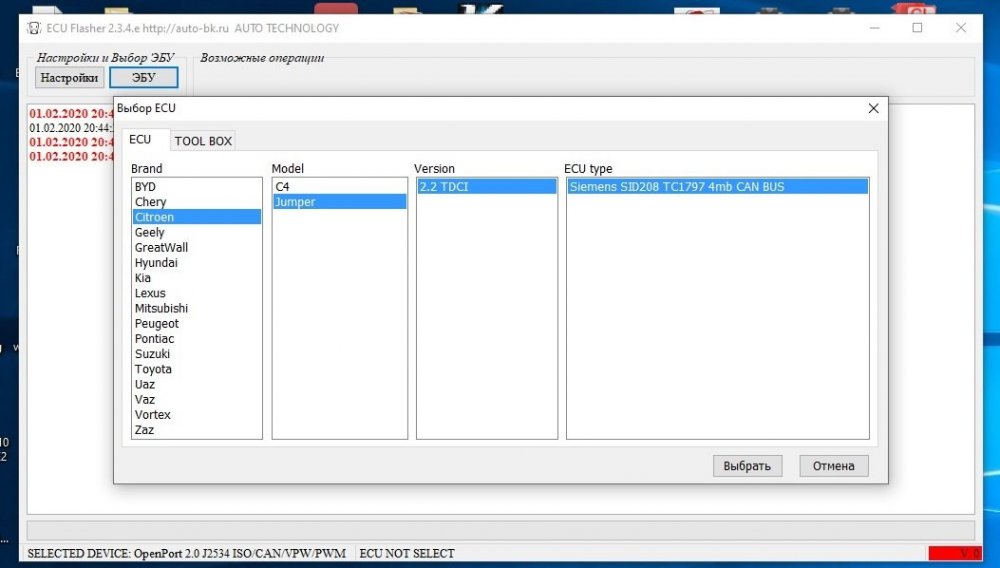Choose C4 in Model list

339,187
